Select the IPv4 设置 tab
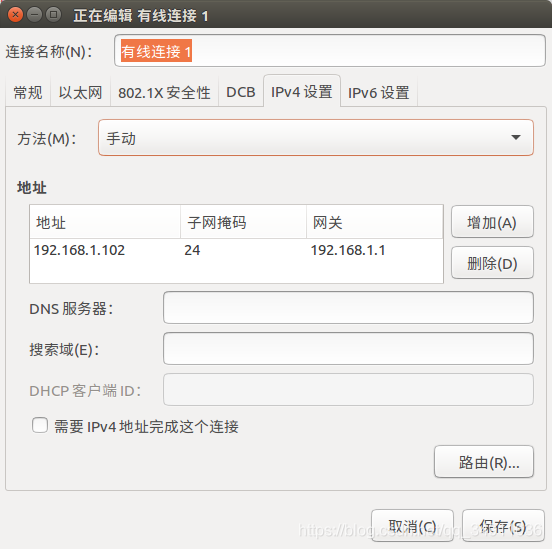Screen dimensions: 552x549 click(302, 91)
